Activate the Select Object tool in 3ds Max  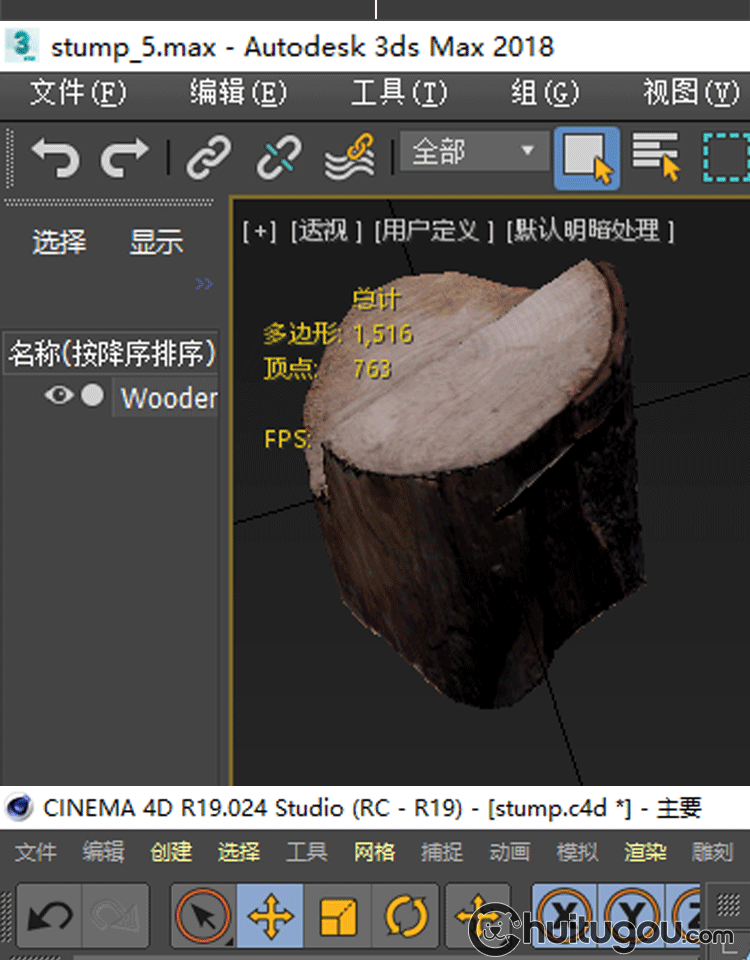click(587, 158)
